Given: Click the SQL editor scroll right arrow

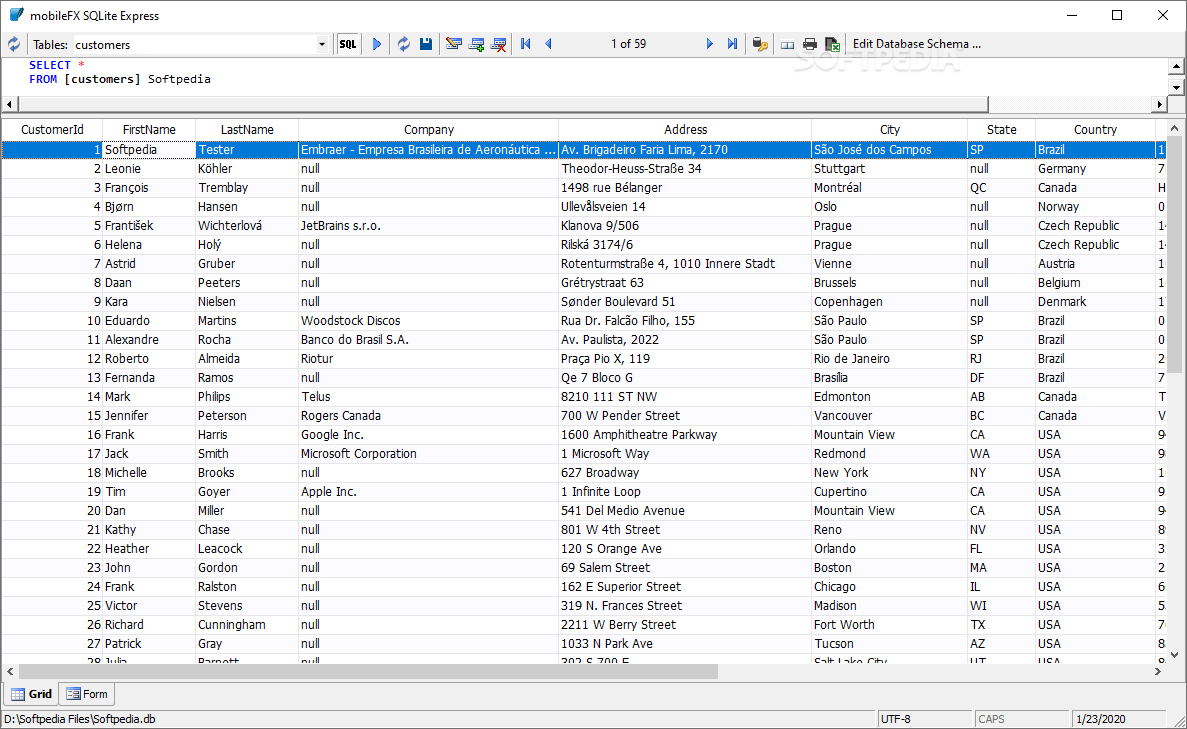Looking at the screenshot, I should point(1160,104).
